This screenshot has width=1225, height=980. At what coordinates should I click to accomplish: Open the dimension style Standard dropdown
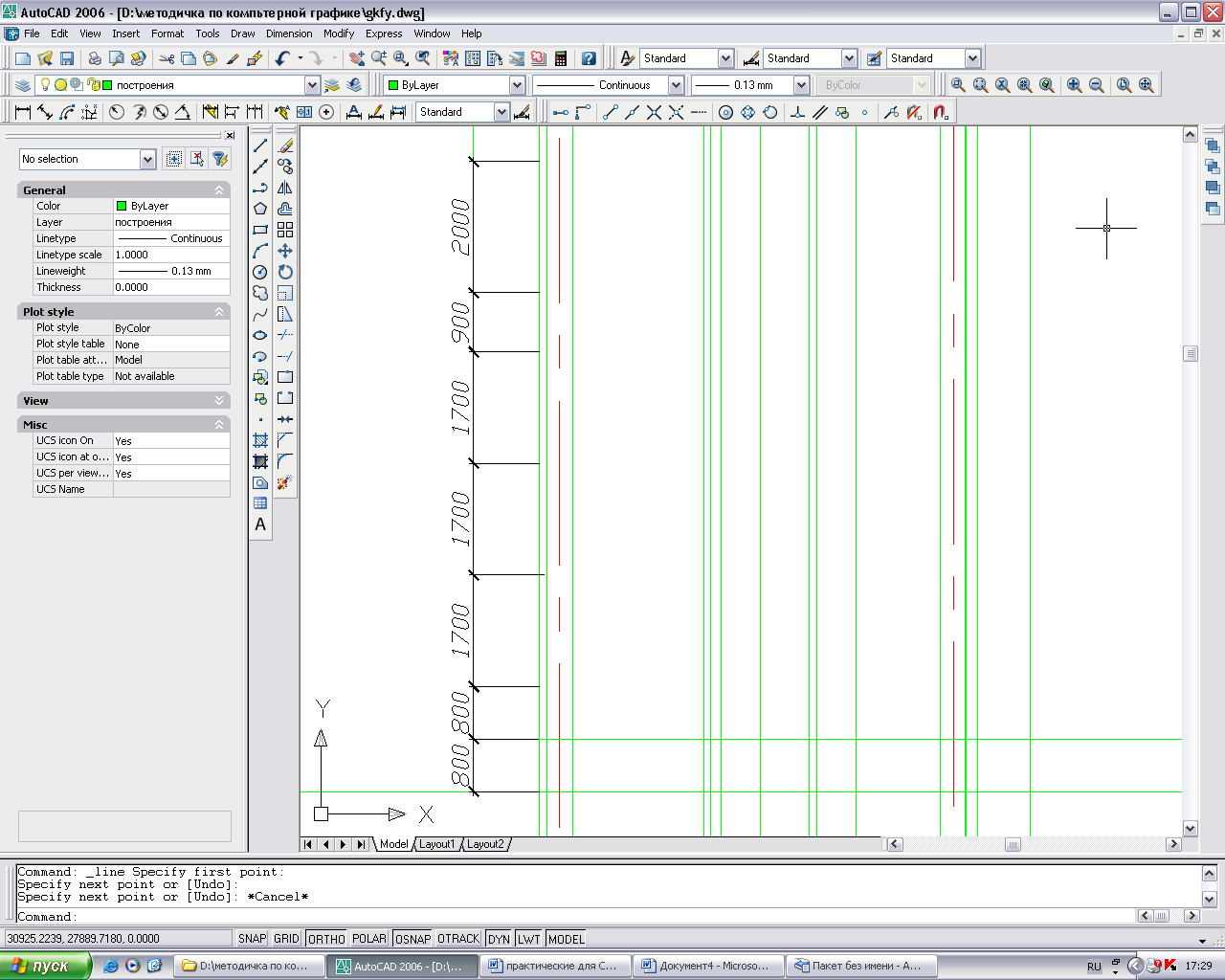pos(501,112)
